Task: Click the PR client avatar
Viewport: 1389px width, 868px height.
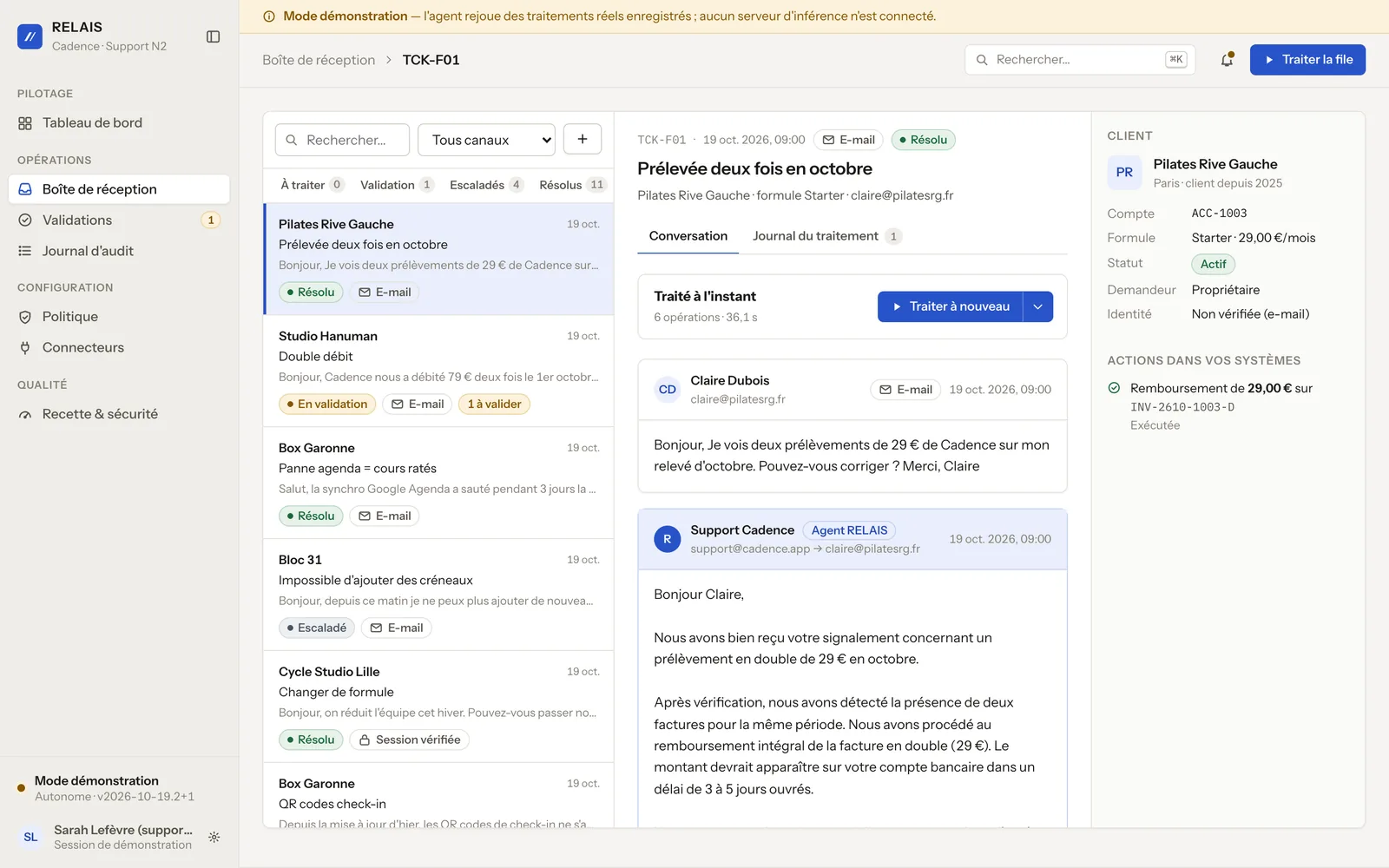Action: [1124, 172]
